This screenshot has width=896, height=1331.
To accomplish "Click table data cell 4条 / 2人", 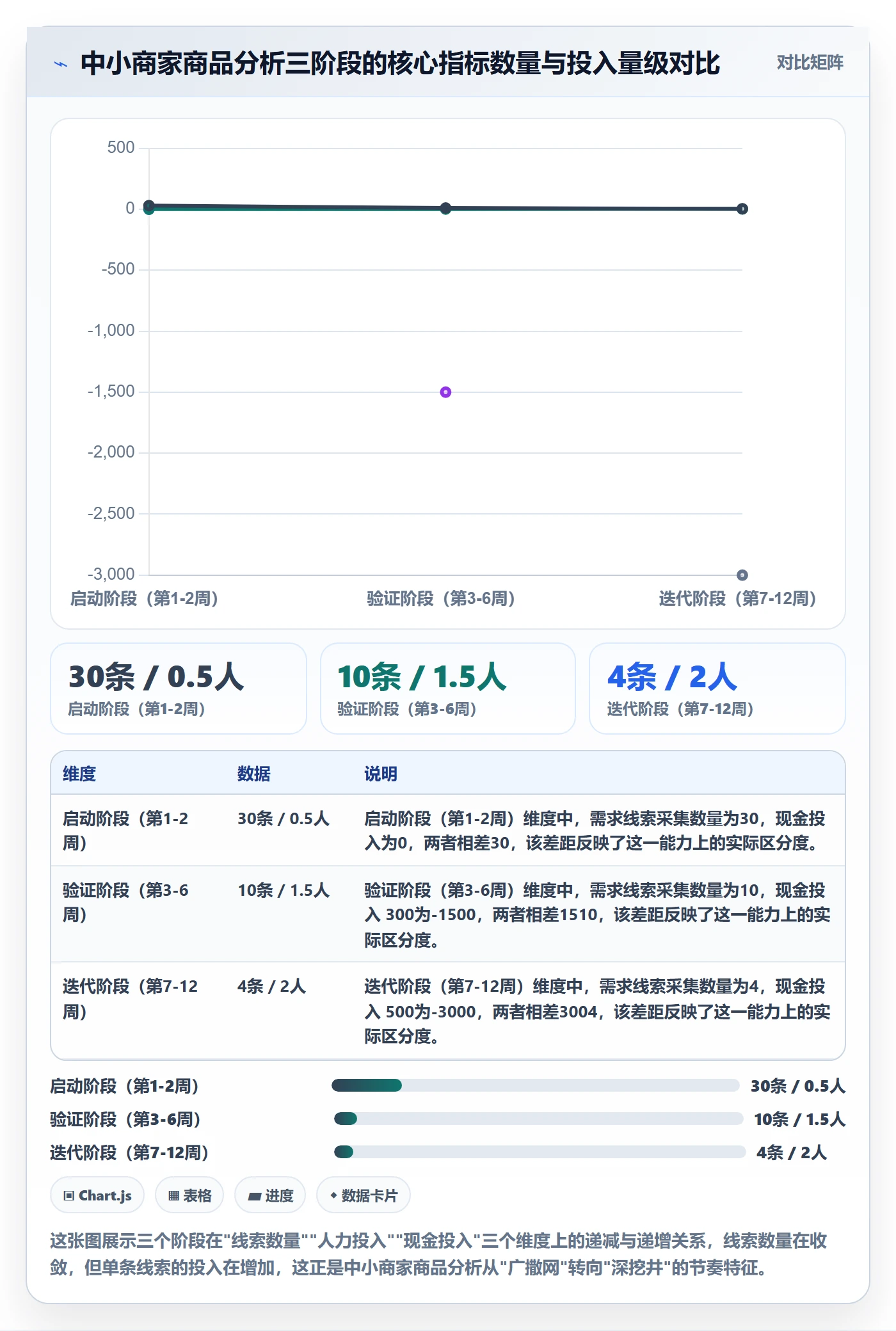I will click(271, 986).
